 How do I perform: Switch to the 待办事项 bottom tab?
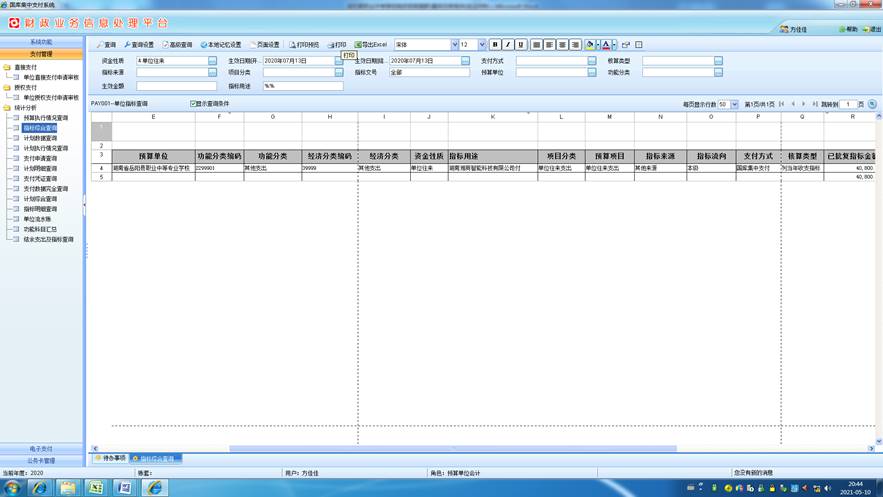(111, 458)
